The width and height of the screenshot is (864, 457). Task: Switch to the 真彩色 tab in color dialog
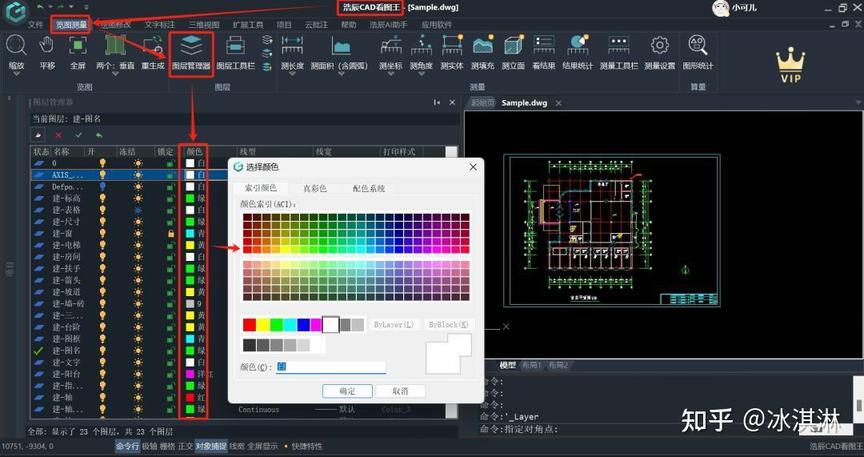point(315,188)
